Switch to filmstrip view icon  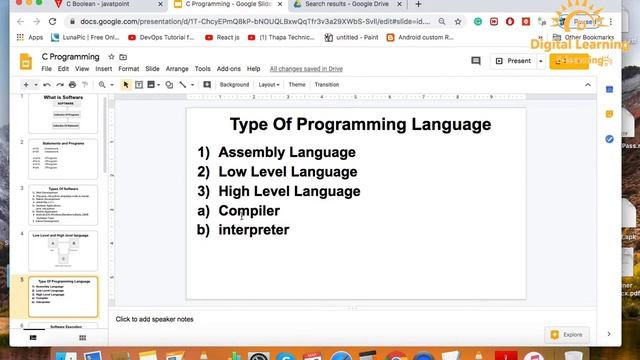click(x=33, y=338)
